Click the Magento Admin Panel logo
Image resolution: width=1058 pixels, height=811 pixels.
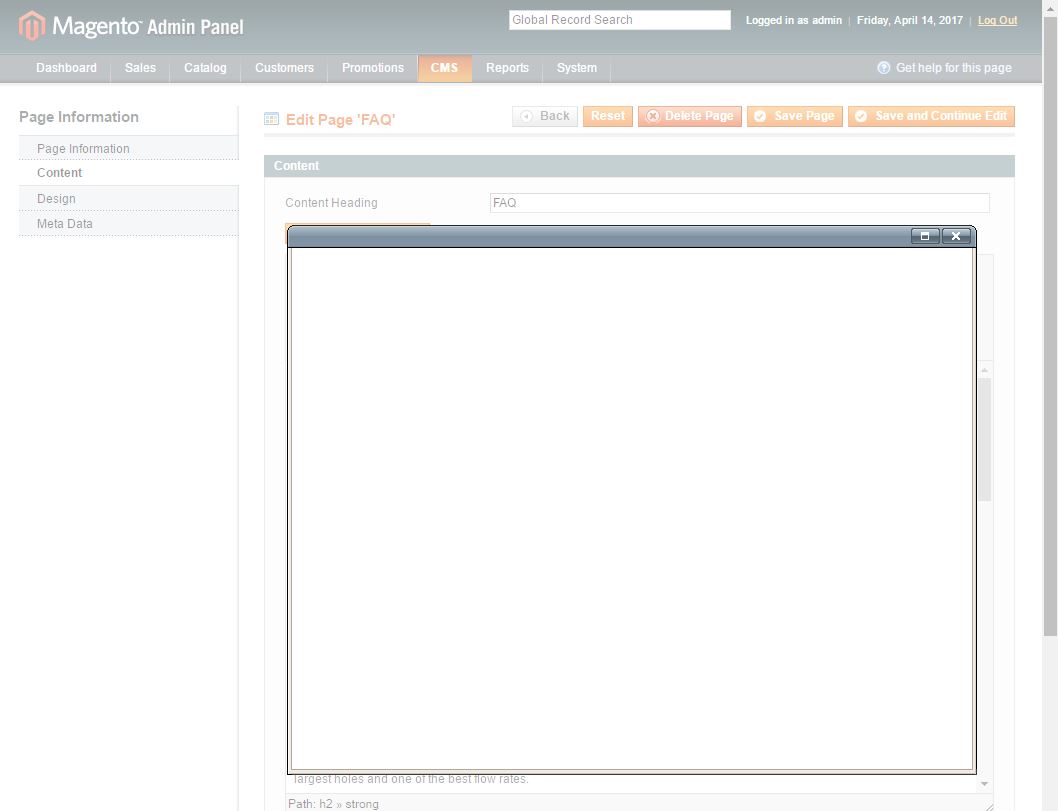coord(130,26)
